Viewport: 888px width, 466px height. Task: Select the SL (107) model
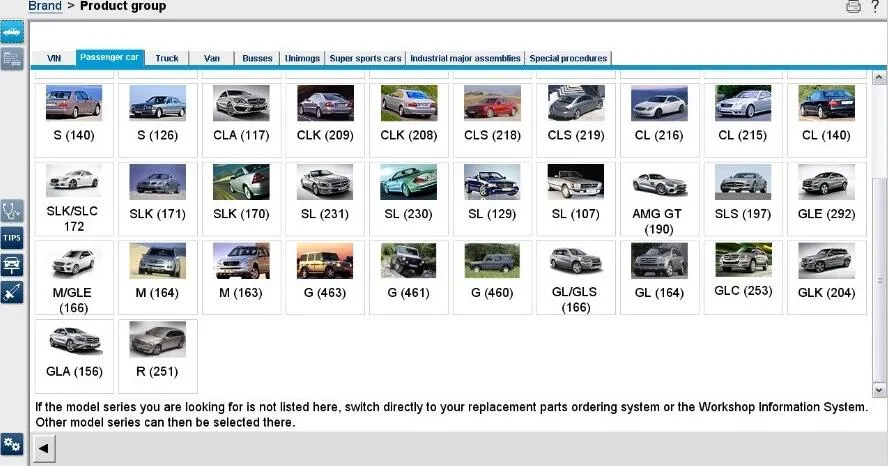pos(576,199)
